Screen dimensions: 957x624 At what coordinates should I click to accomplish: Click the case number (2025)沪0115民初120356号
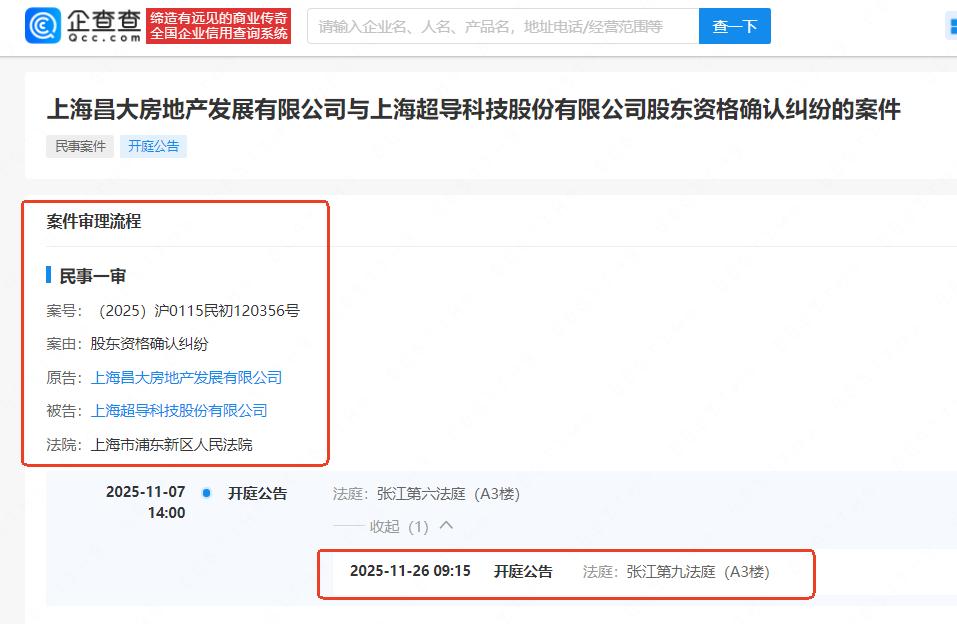(198, 311)
